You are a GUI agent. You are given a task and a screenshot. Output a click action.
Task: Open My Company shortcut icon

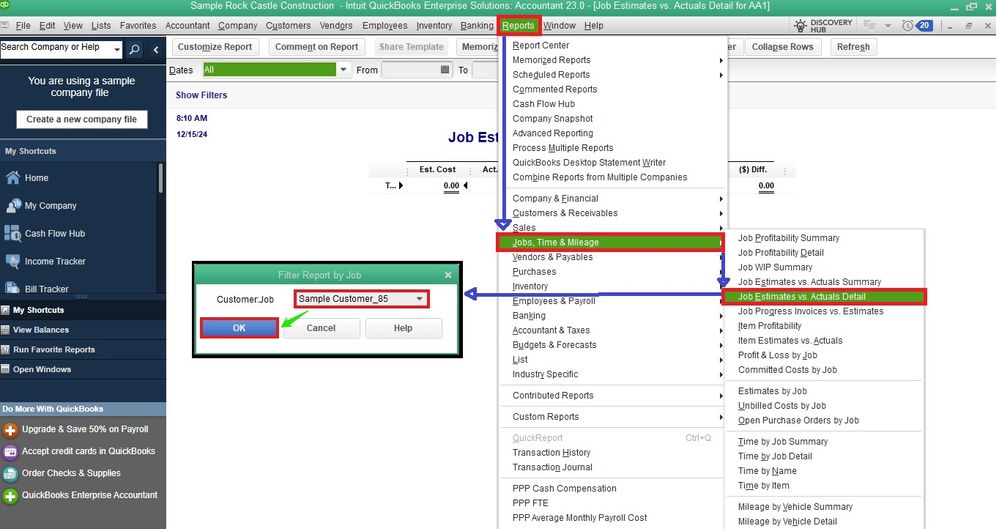tap(13, 205)
